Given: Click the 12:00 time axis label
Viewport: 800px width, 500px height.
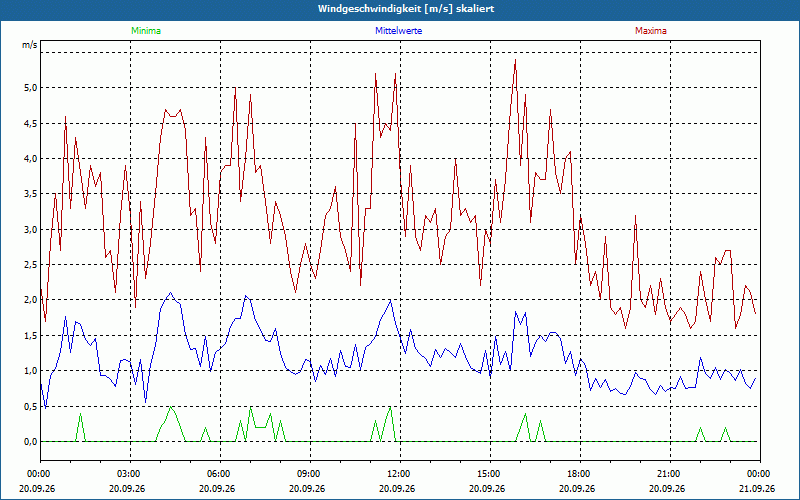Looking at the screenshot, I should [x=398, y=474].
